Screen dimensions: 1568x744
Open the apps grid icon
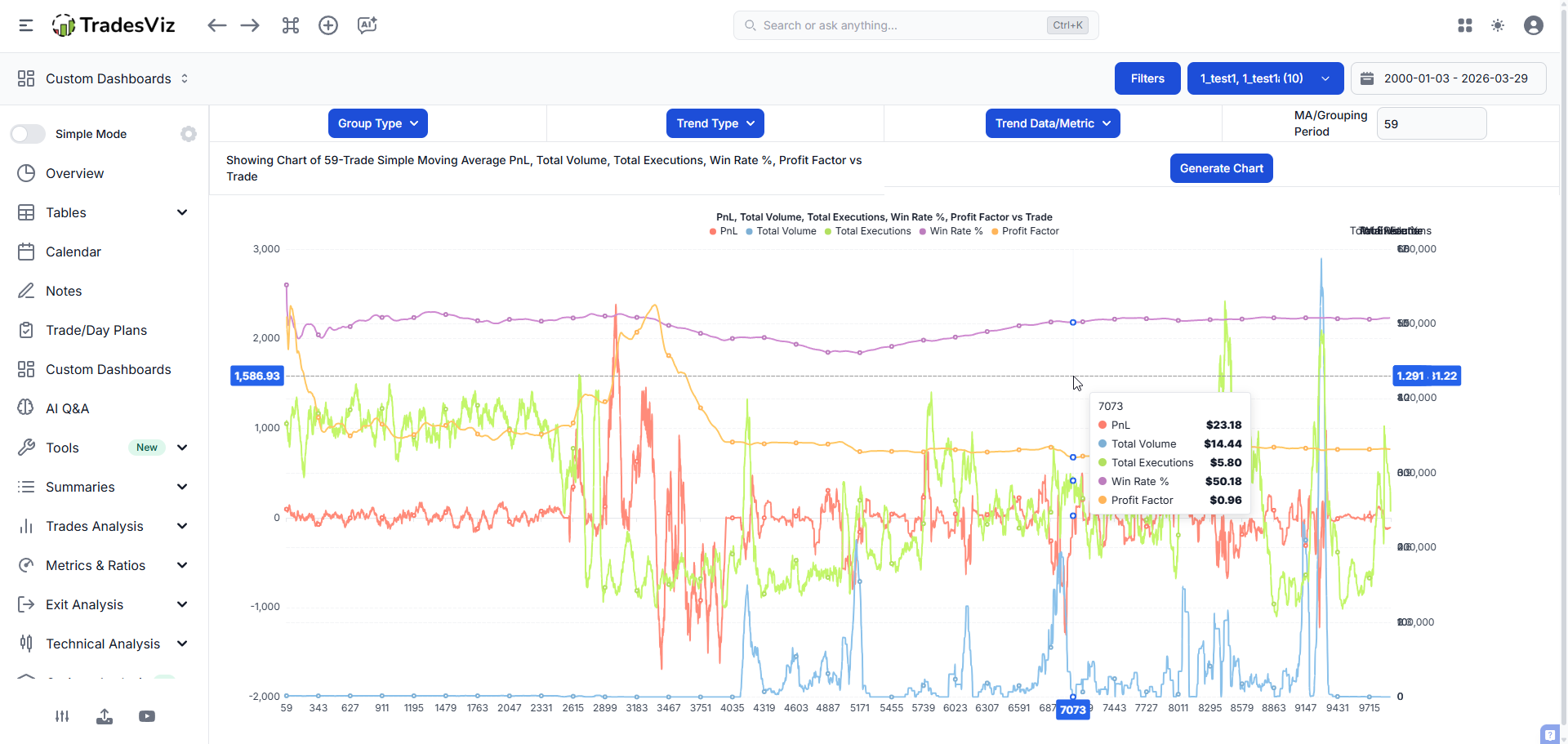point(1465,25)
